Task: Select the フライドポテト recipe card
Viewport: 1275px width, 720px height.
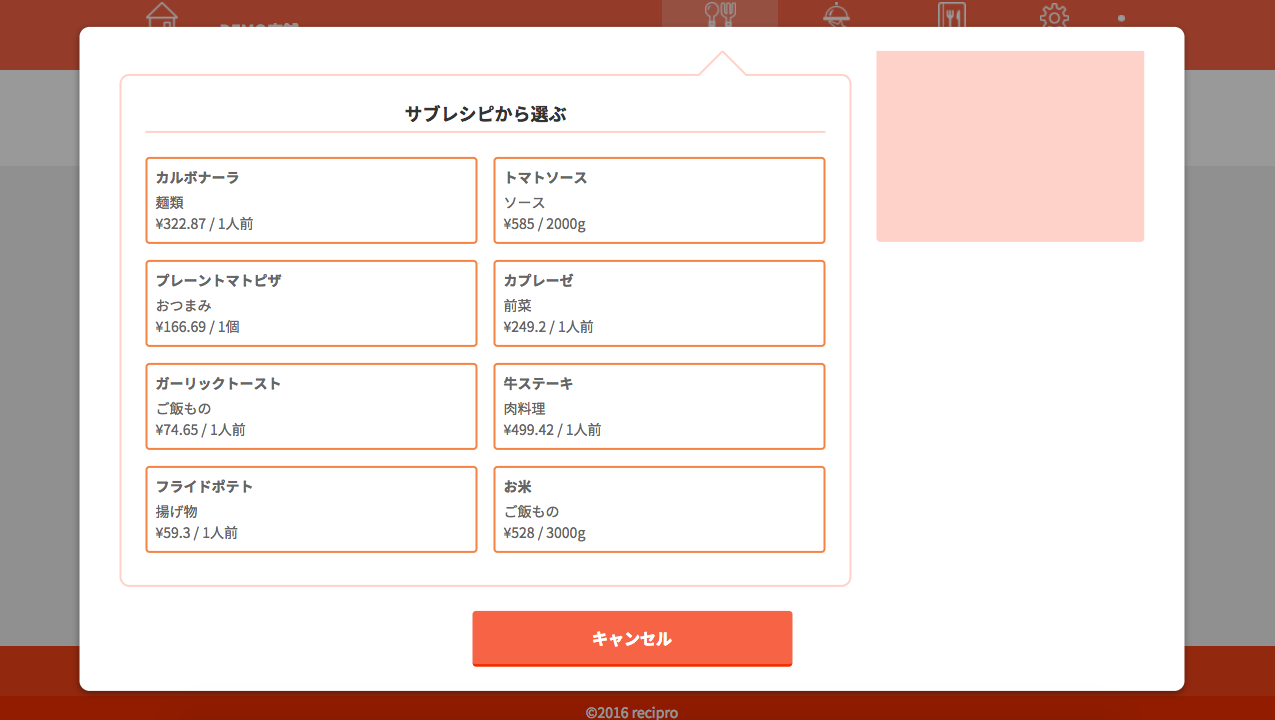Action: click(311, 509)
